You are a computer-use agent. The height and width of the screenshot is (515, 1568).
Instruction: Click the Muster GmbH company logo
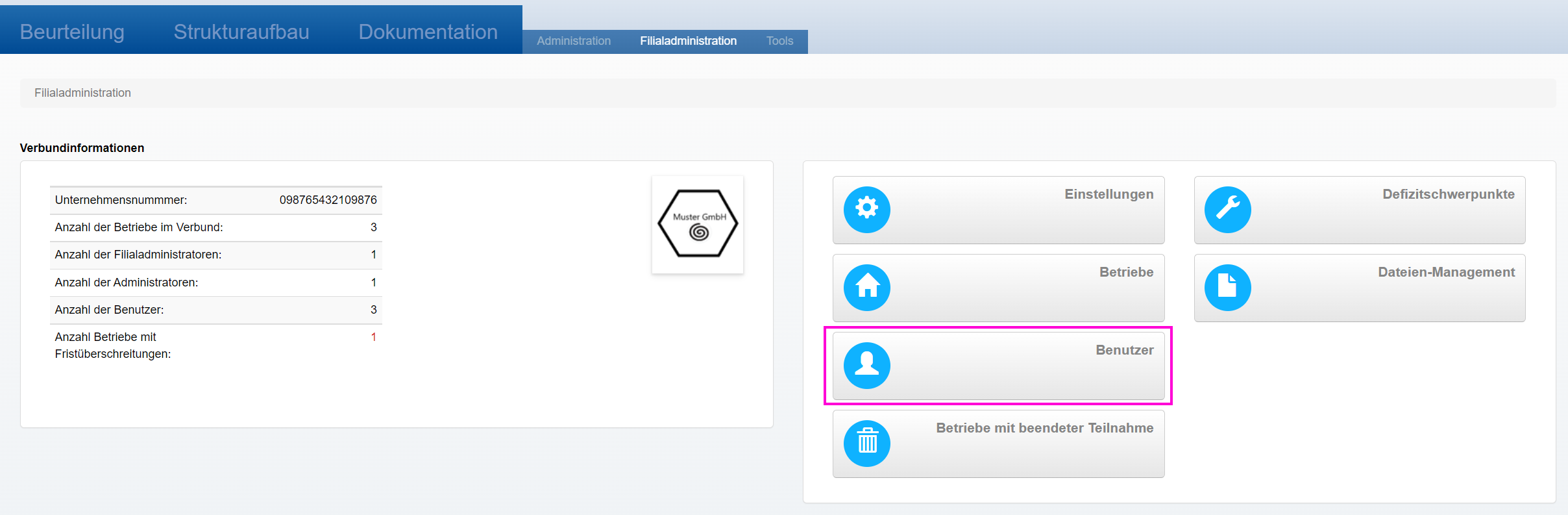coord(698,224)
